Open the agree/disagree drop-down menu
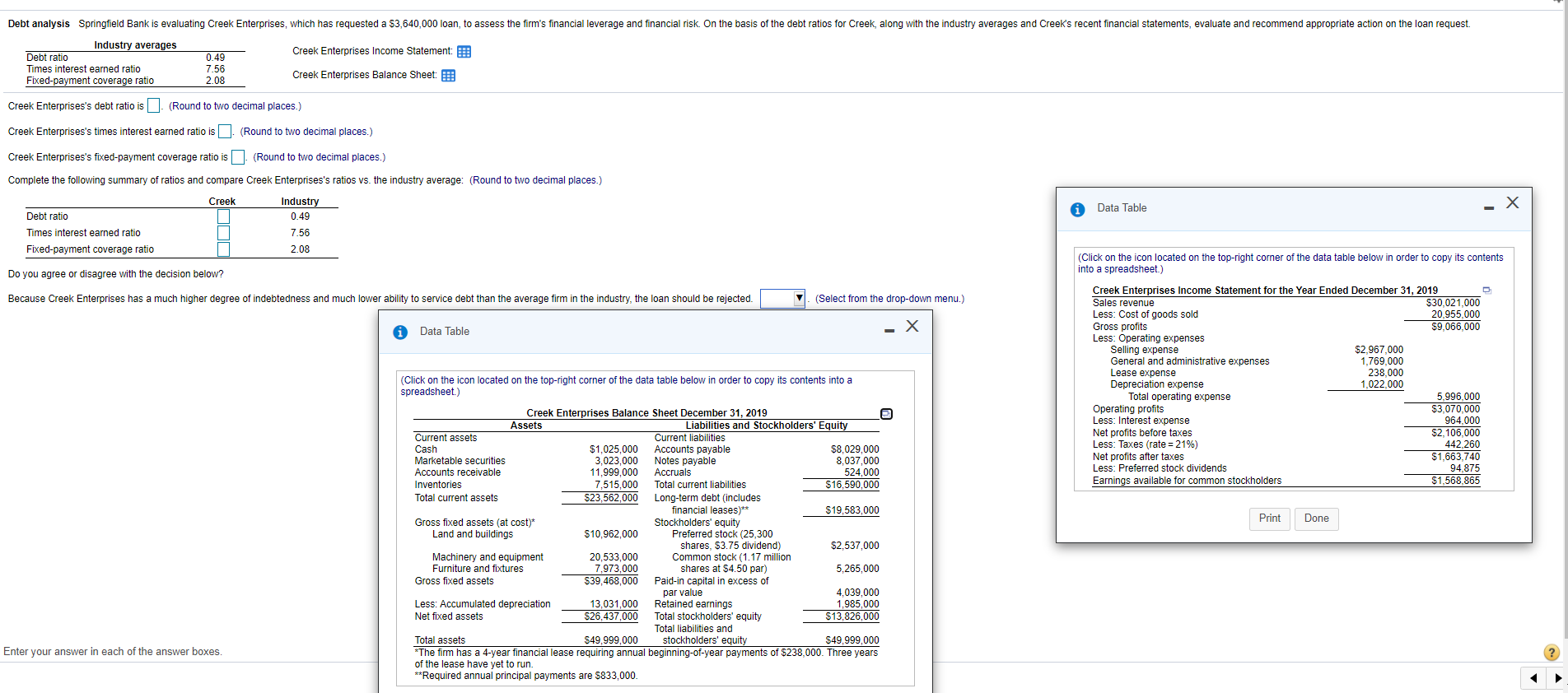Screen dimensions: 1568x693 pyautogui.click(x=783, y=298)
